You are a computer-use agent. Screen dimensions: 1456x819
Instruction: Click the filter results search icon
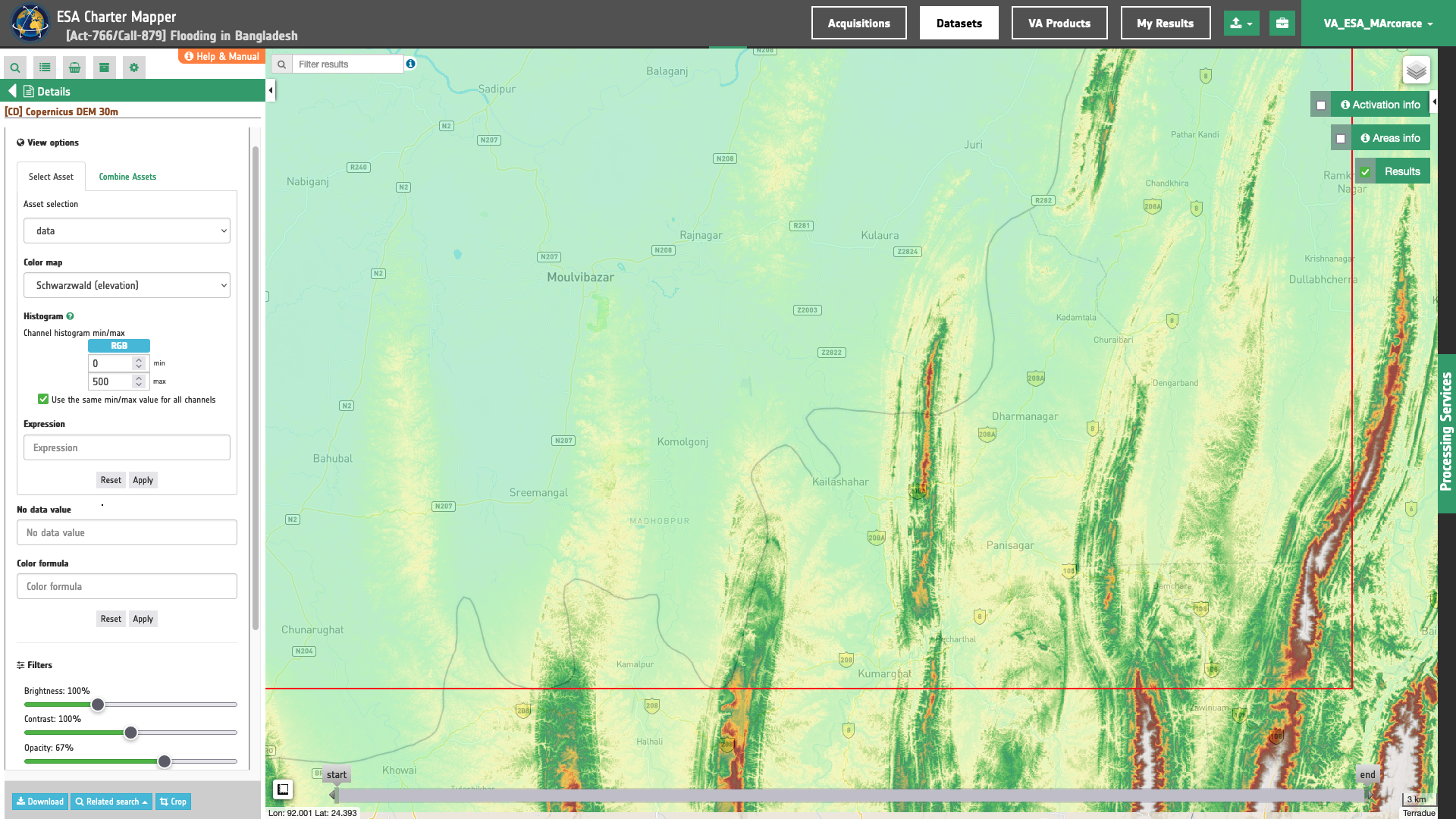281,64
